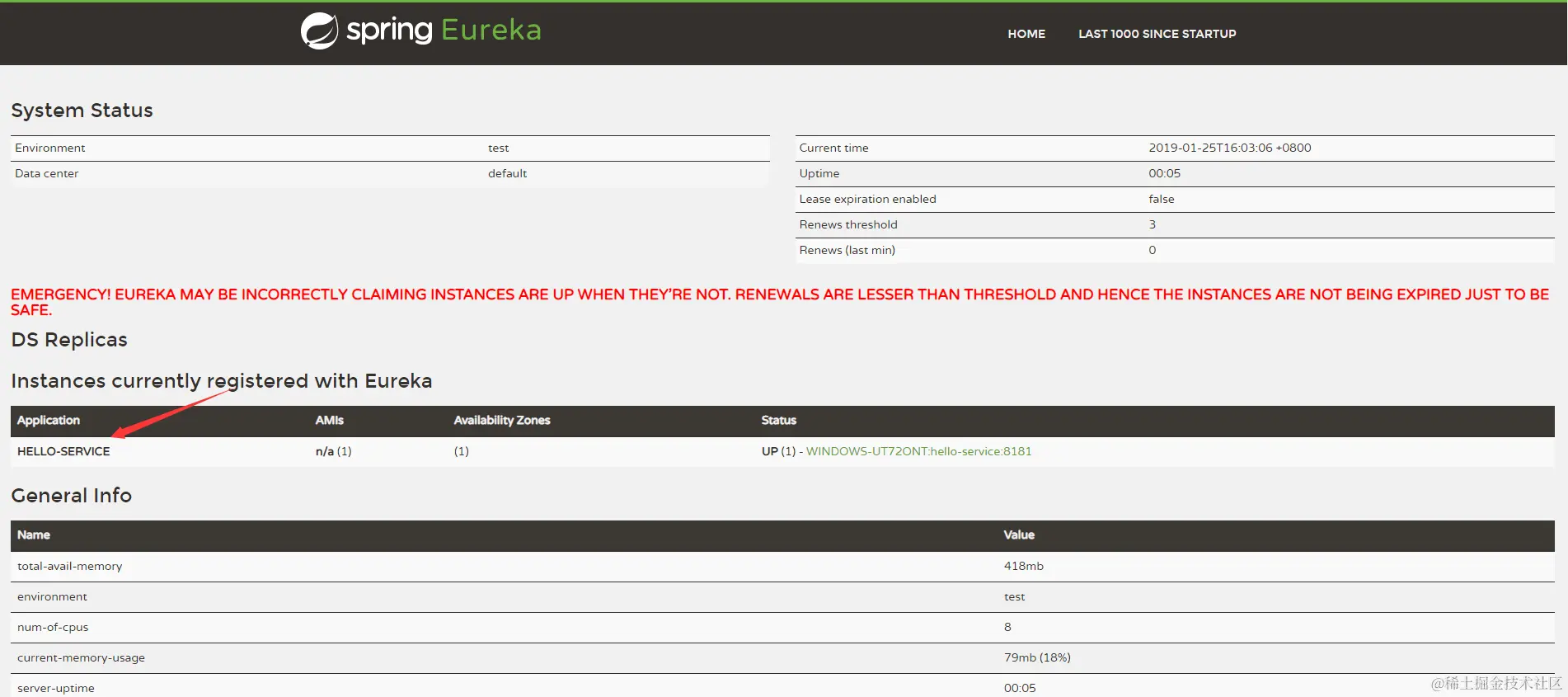The image size is (1568, 697).
Task: Select the total-avail-memory row name
Action: click(69, 566)
